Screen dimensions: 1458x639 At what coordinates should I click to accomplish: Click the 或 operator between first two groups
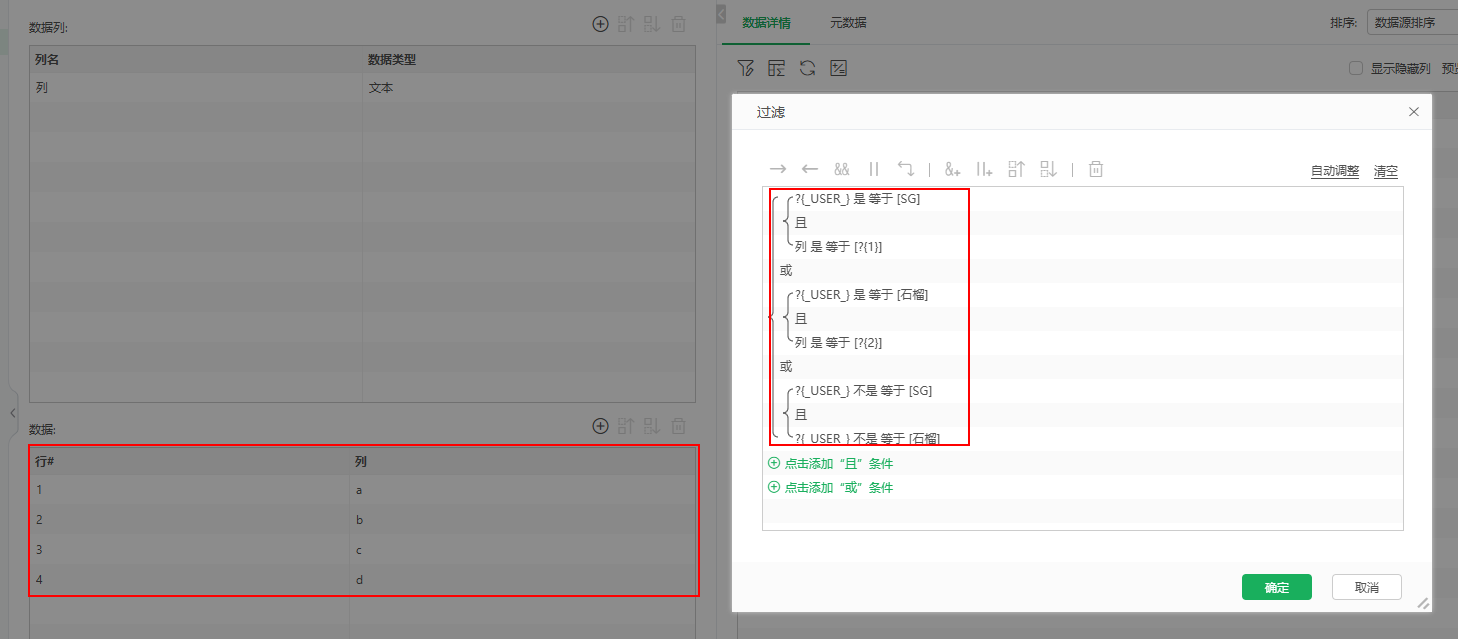[786, 271]
